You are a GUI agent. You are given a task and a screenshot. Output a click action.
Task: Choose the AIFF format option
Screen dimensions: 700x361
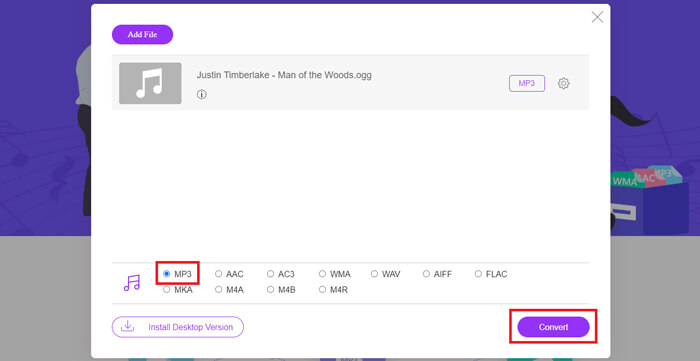tap(426, 274)
